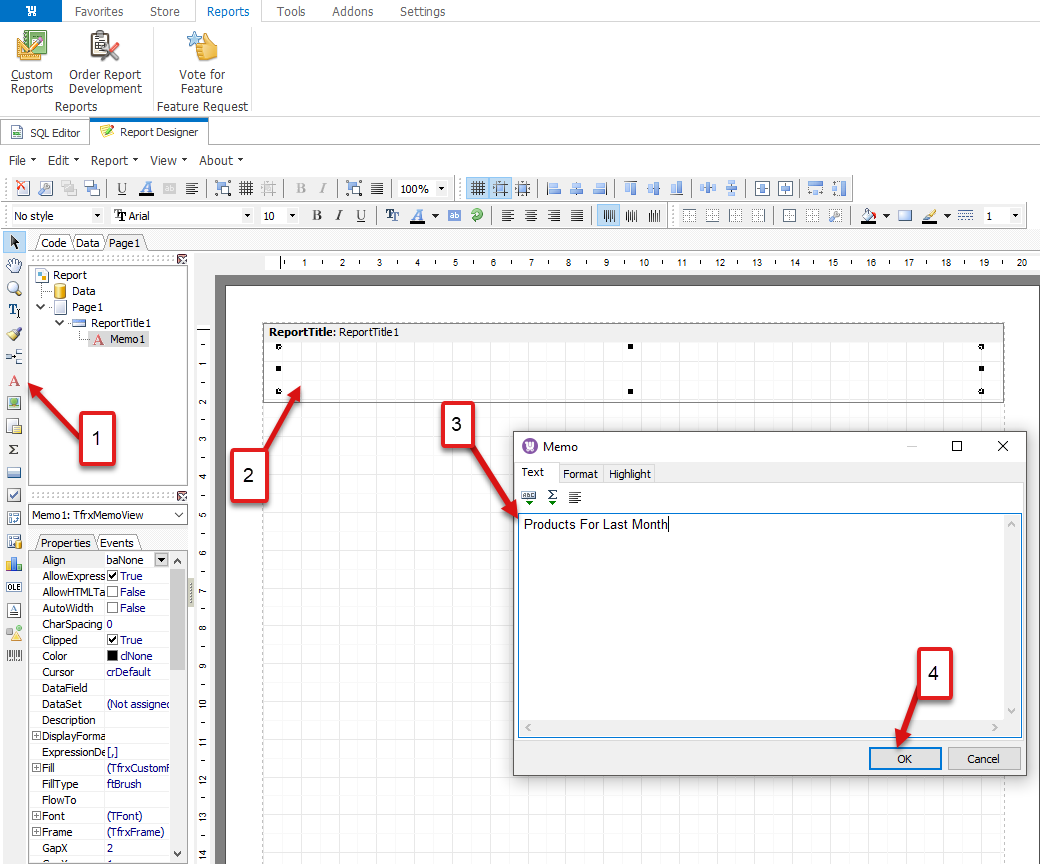Click the center text alignment icon
The height and width of the screenshot is (864, 1040).
point(531,216)
